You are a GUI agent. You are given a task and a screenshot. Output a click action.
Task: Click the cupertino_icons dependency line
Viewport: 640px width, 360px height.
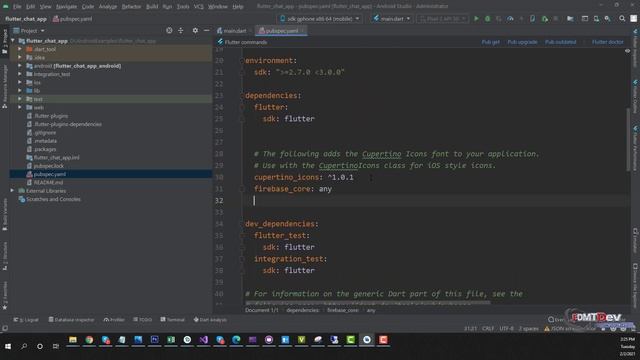click(x=304, y=177)
